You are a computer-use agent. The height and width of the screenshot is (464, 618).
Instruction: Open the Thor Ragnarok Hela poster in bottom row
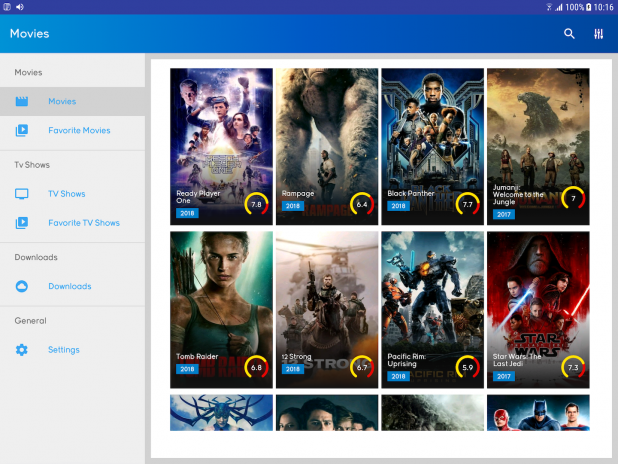[221, 412]
